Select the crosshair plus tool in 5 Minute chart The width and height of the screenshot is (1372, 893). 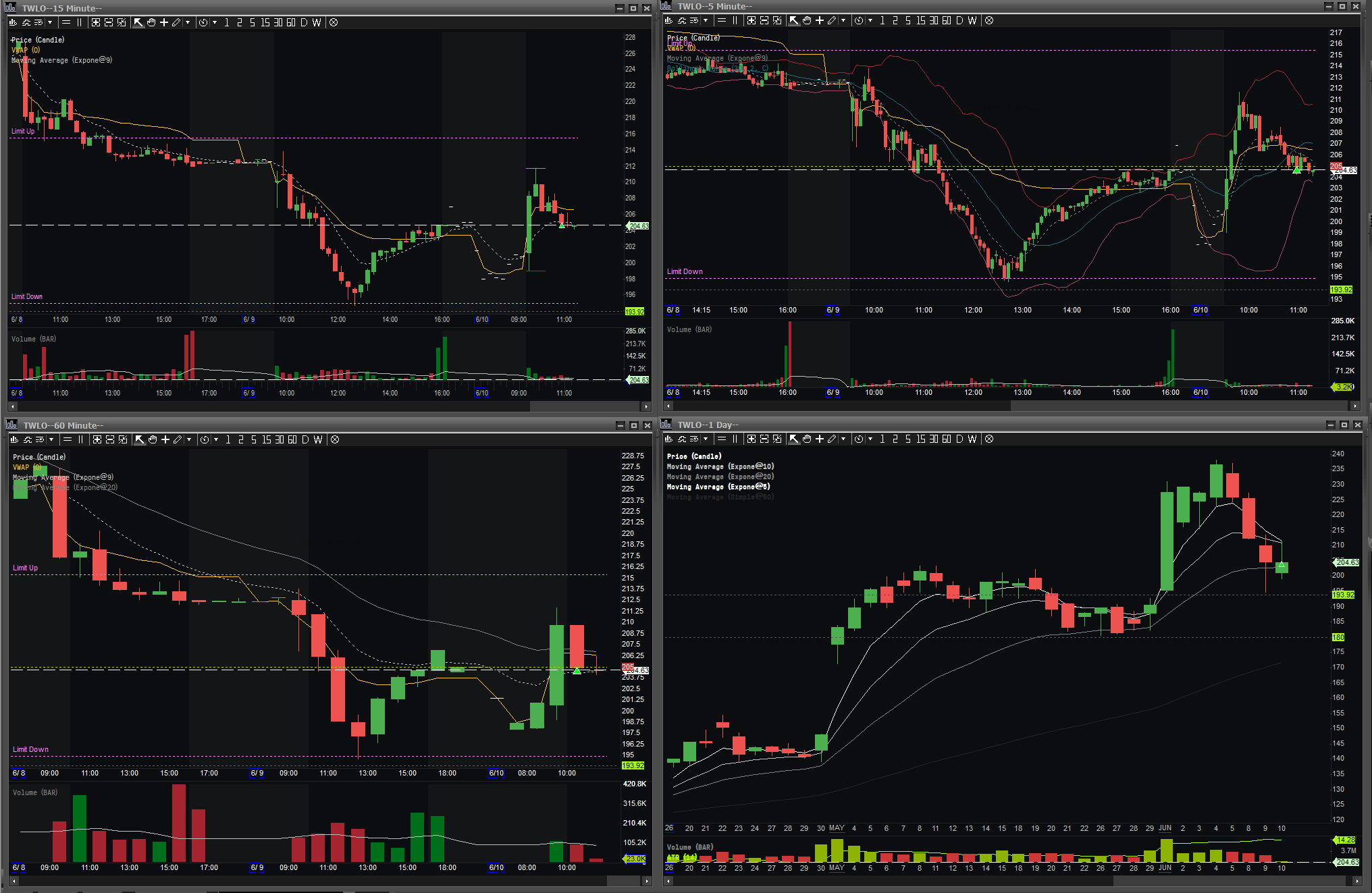click(x=820, y=20)
